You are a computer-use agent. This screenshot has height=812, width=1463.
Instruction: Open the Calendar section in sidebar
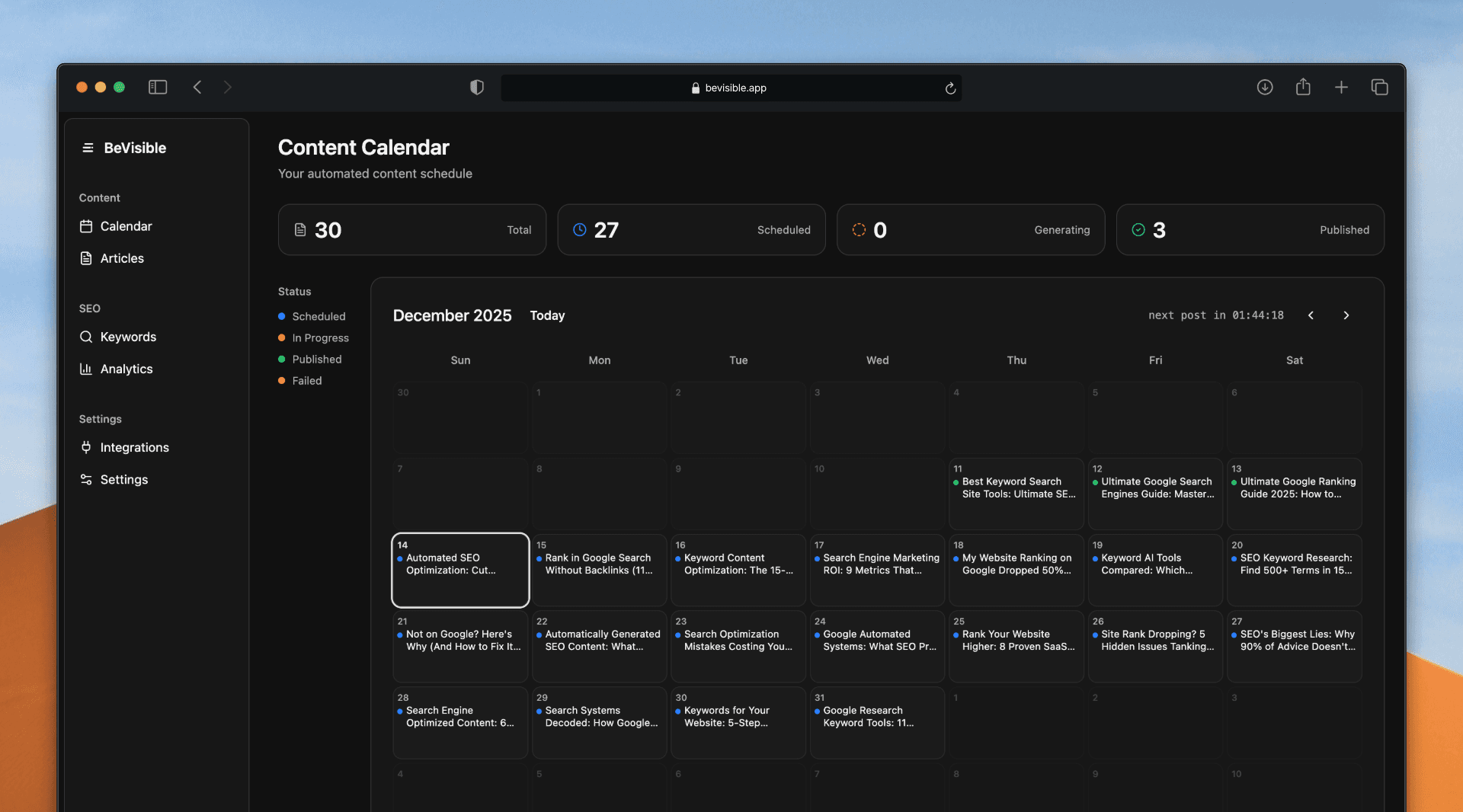(126, 226)
